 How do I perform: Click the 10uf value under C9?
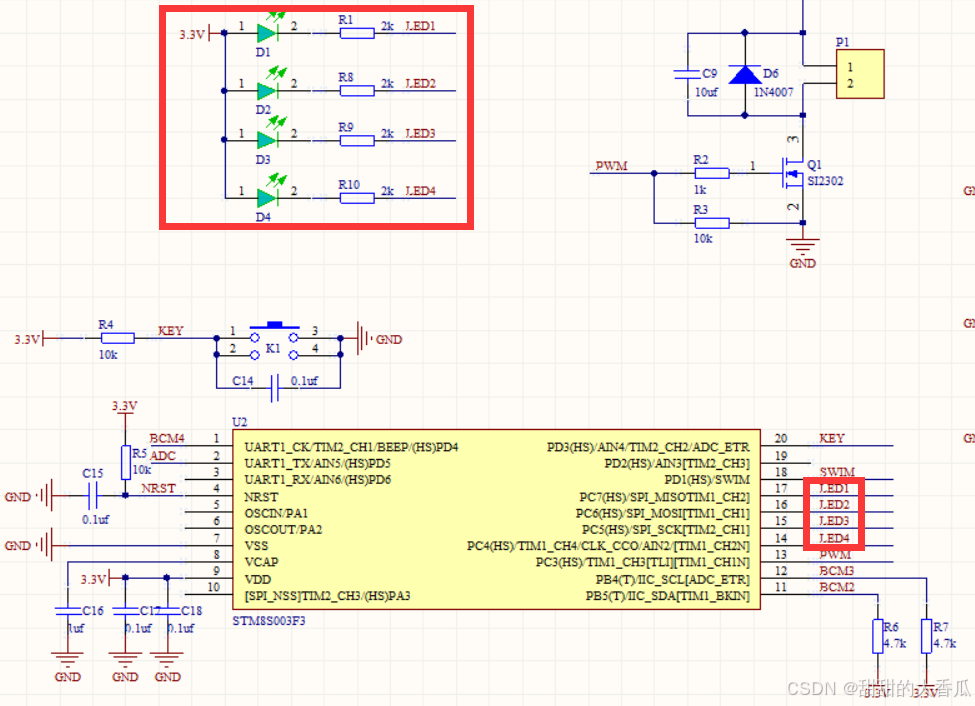coord(706,92)
